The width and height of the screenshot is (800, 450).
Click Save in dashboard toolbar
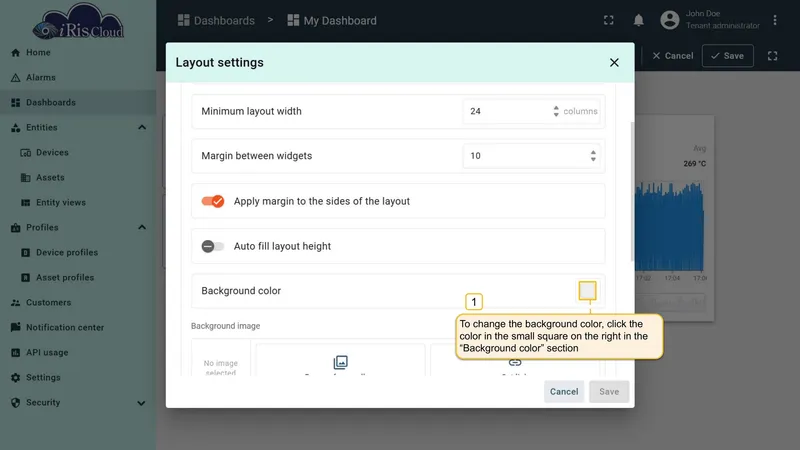point(728,56)
